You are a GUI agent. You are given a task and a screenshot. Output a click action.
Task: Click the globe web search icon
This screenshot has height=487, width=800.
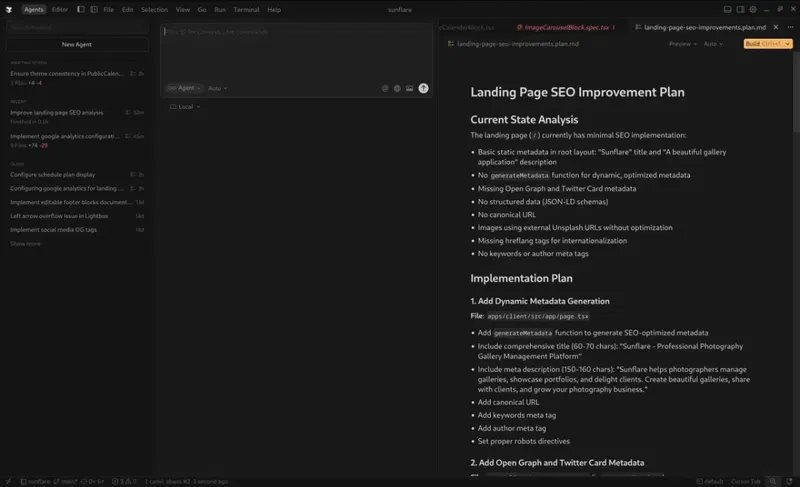click(x=397, y=88)
